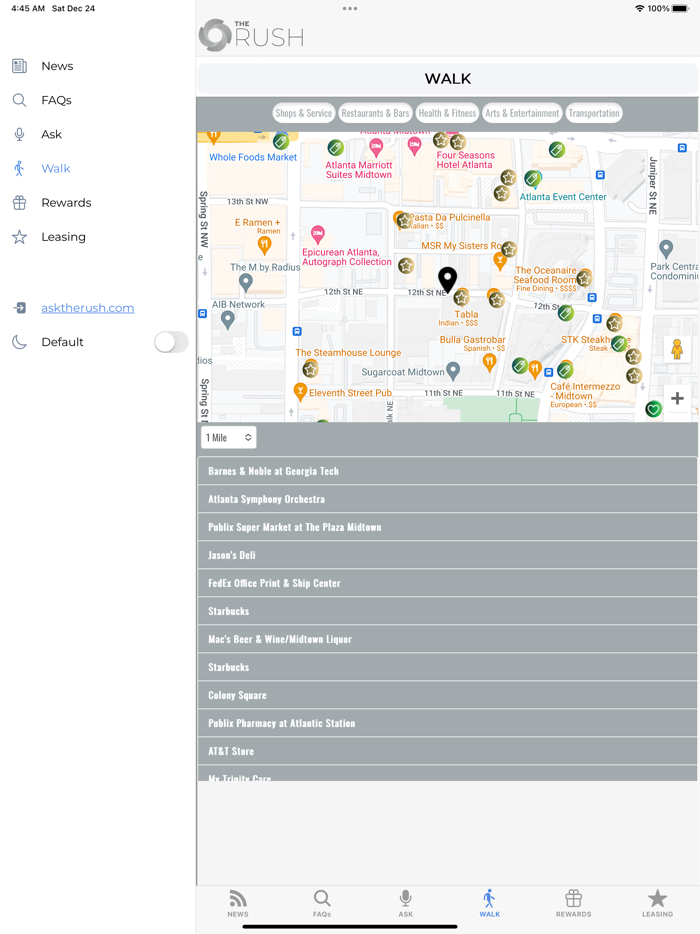The height and width of the screenshot is (934, 700).
Task: Switch to the WALK bottom tab
Action: click(490, 903)
